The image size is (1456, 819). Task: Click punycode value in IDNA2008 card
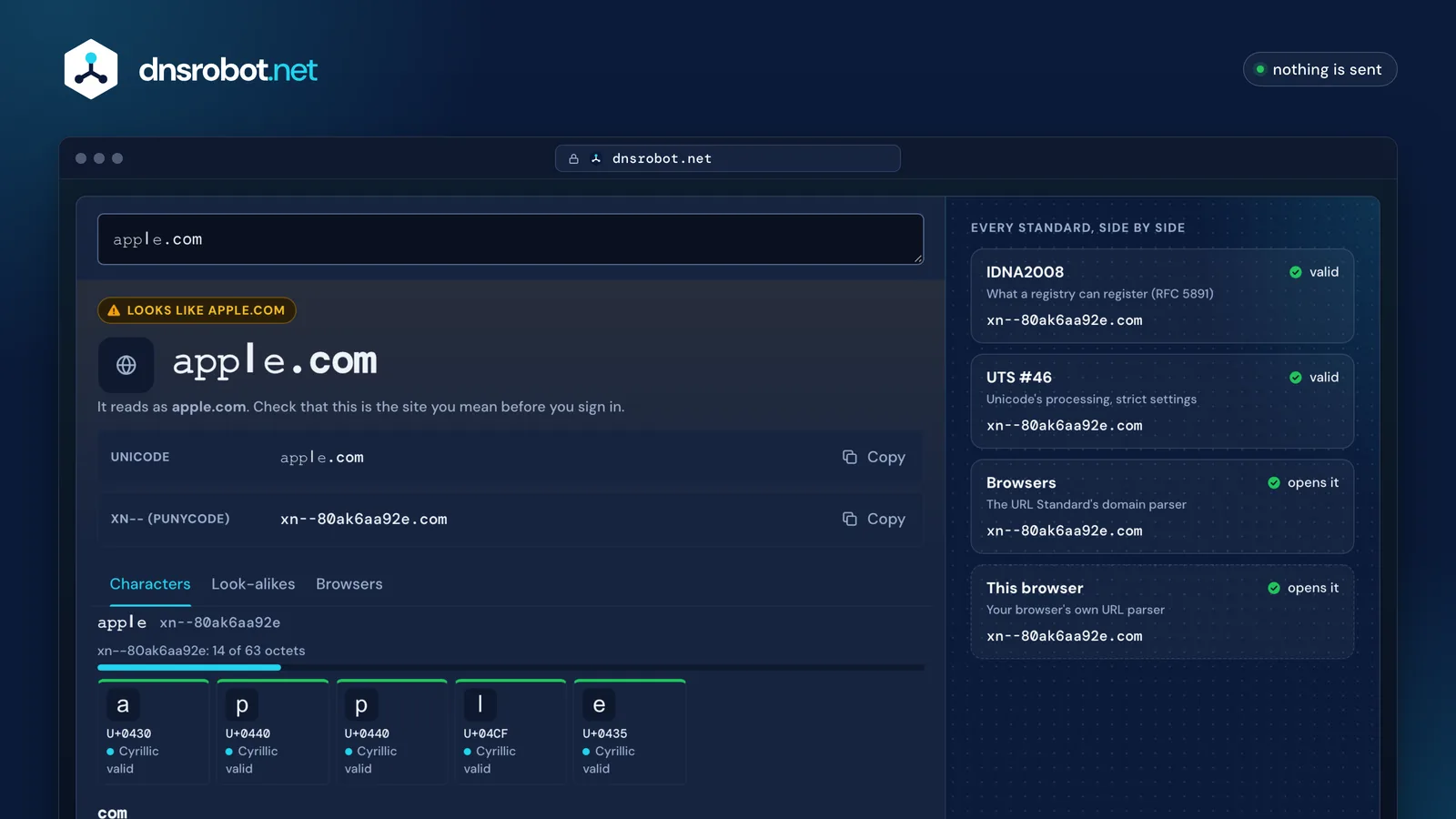[x=1065, y=320]
